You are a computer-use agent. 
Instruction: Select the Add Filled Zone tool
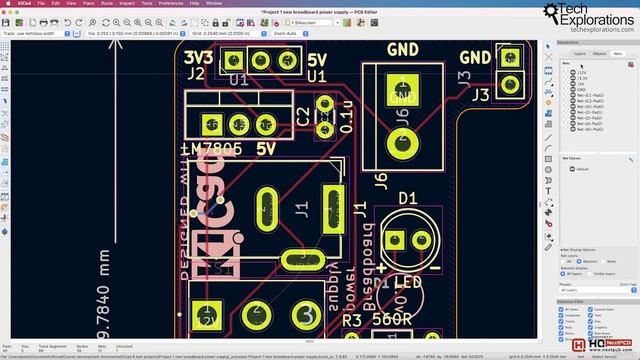coord(548,113)
